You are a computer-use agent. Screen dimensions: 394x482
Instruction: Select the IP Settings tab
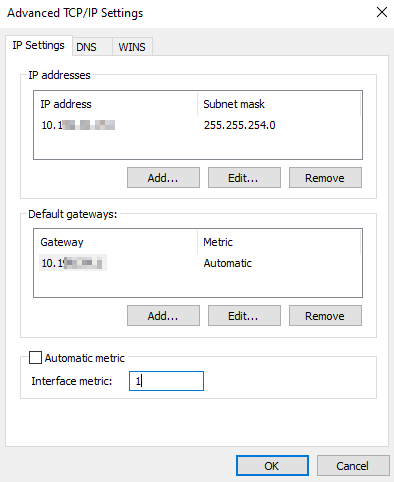tap(39, 45)
